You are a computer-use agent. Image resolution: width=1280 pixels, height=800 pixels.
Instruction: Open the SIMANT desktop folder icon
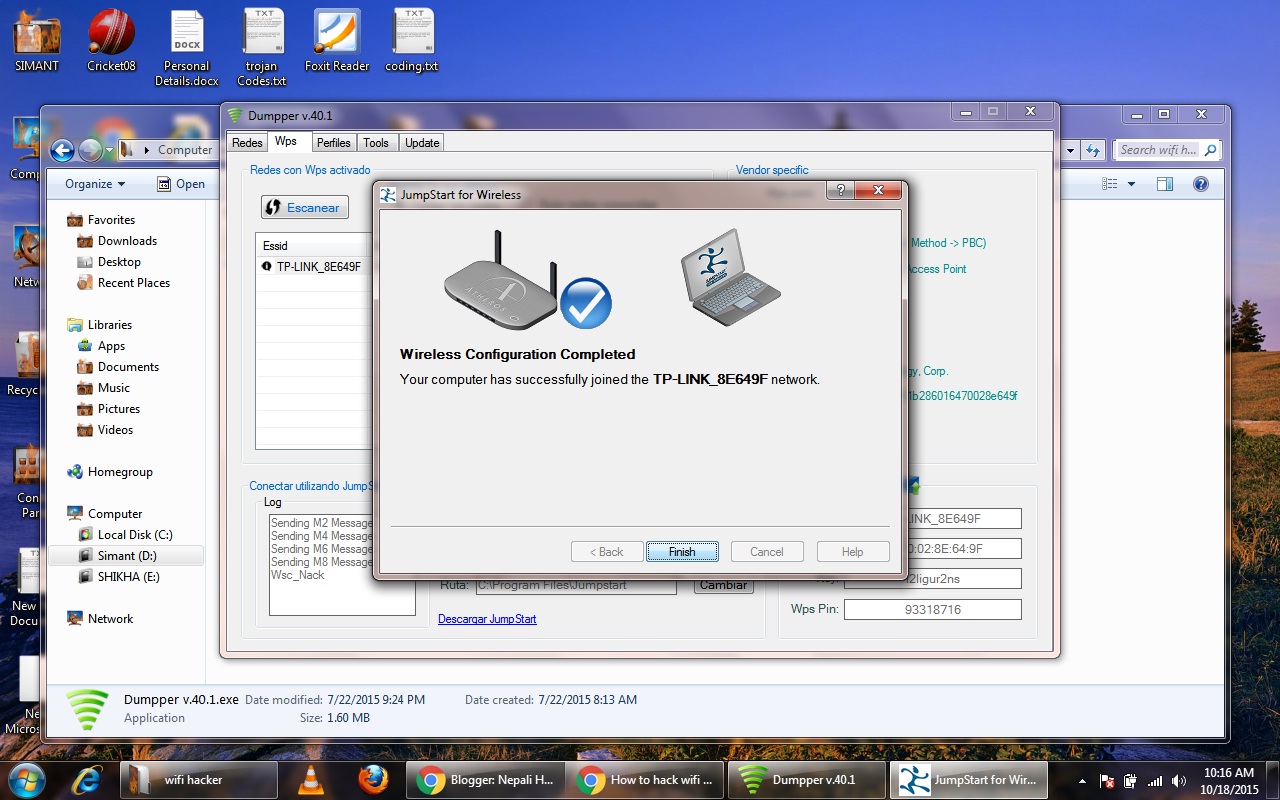coord(37,41)
